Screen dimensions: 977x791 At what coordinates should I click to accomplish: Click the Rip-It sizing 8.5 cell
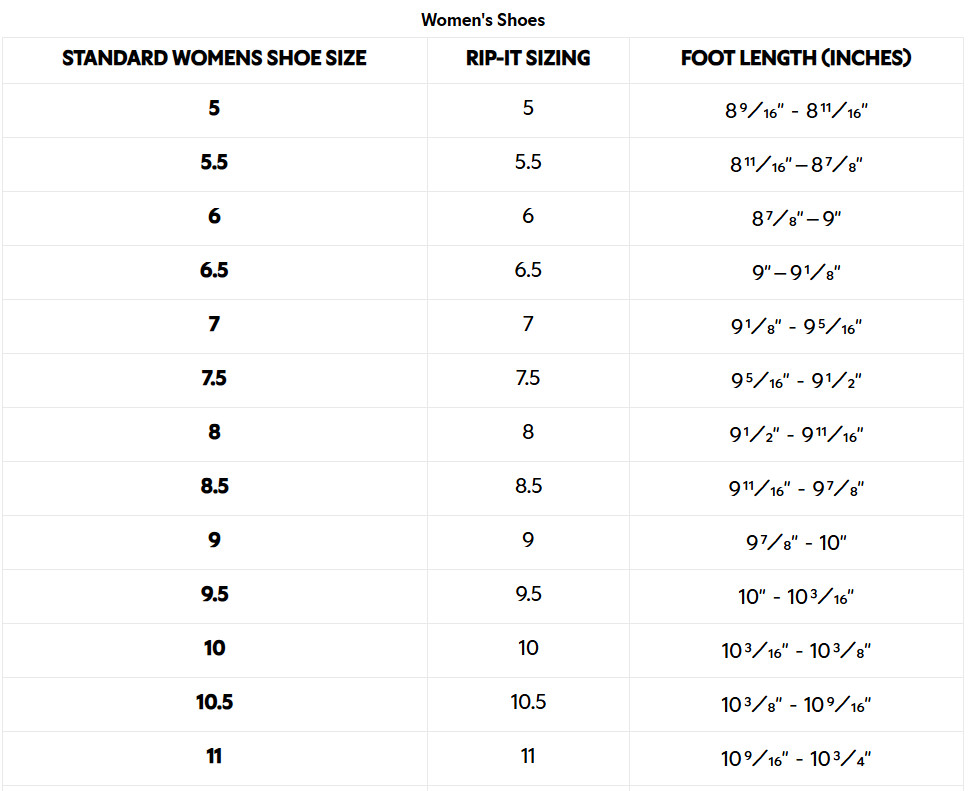[528, 486]
